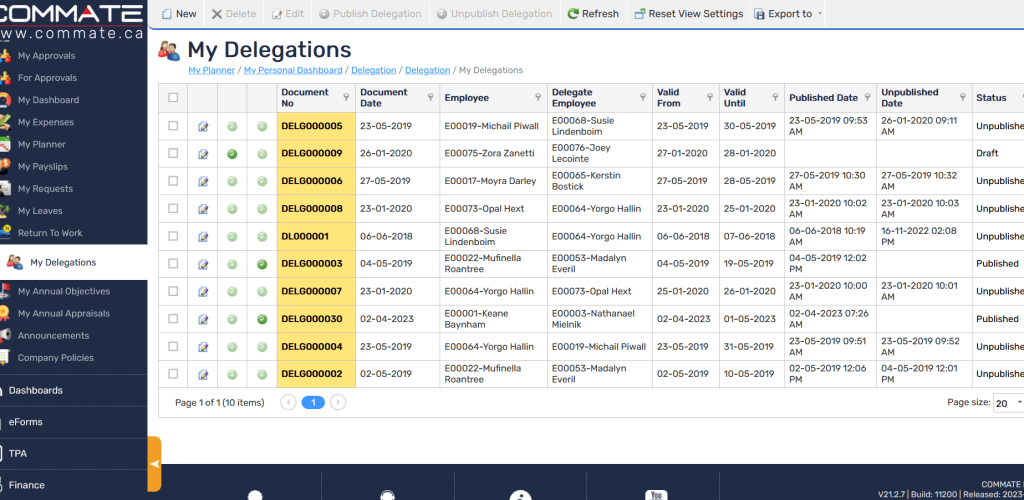Click the green published indicator for DELG000009

(232, 154)
